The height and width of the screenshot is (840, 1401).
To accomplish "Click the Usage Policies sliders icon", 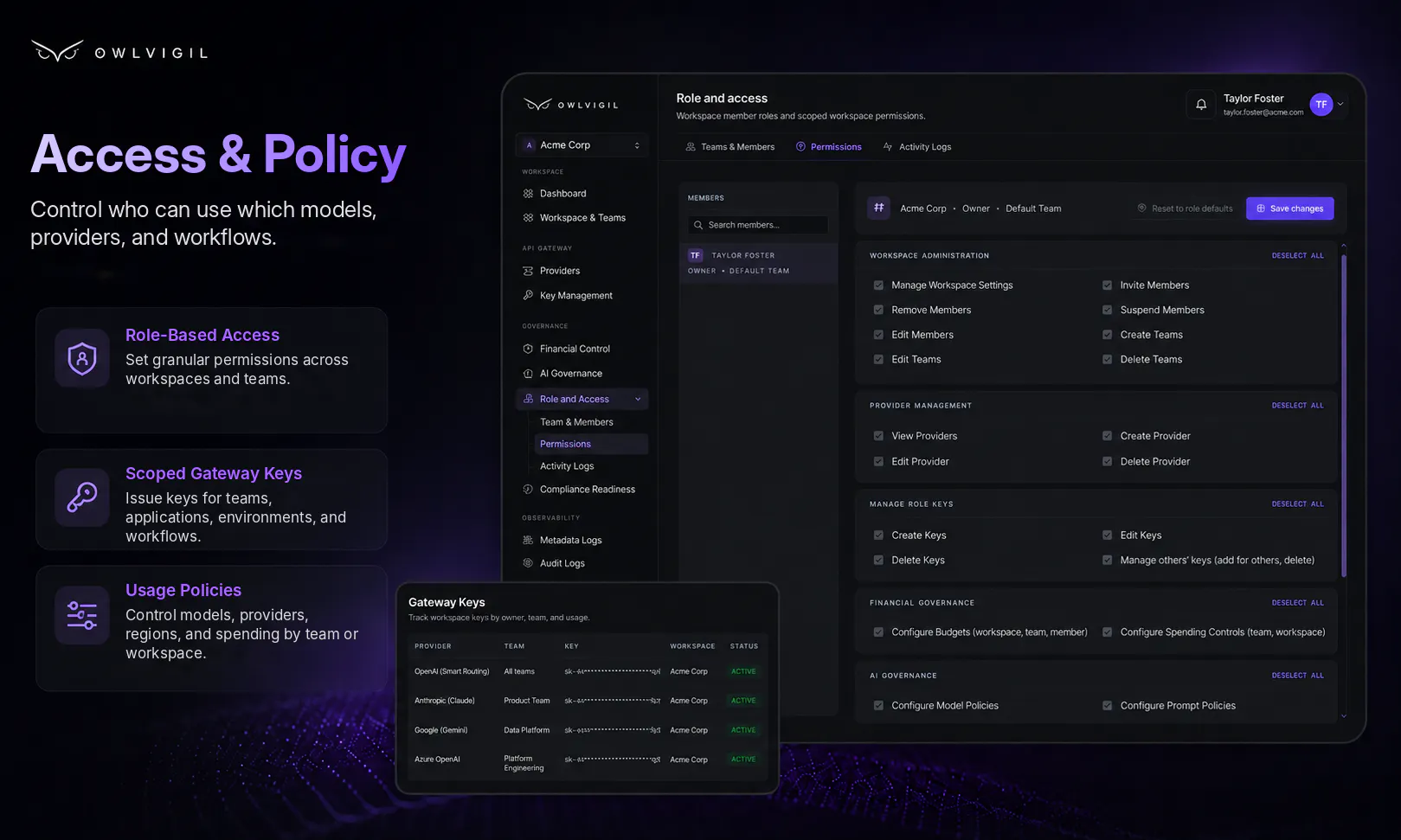I will (x=82, y=615).
